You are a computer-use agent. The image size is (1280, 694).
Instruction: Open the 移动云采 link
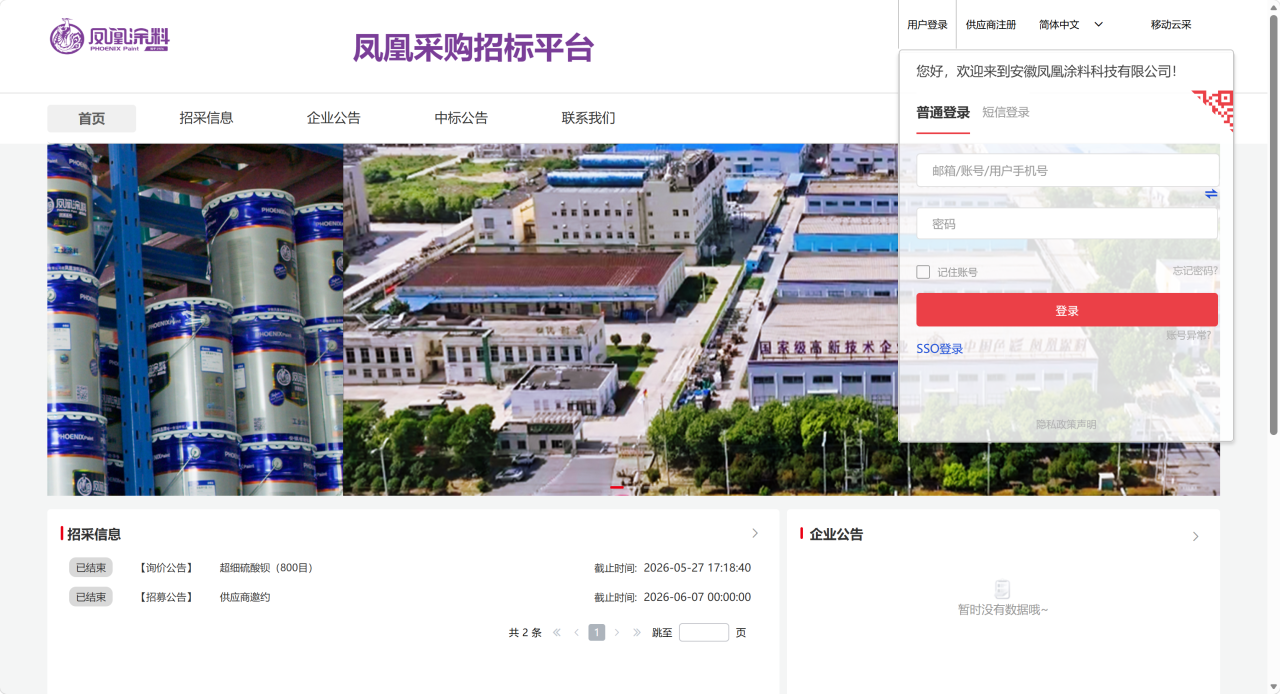1170,25
